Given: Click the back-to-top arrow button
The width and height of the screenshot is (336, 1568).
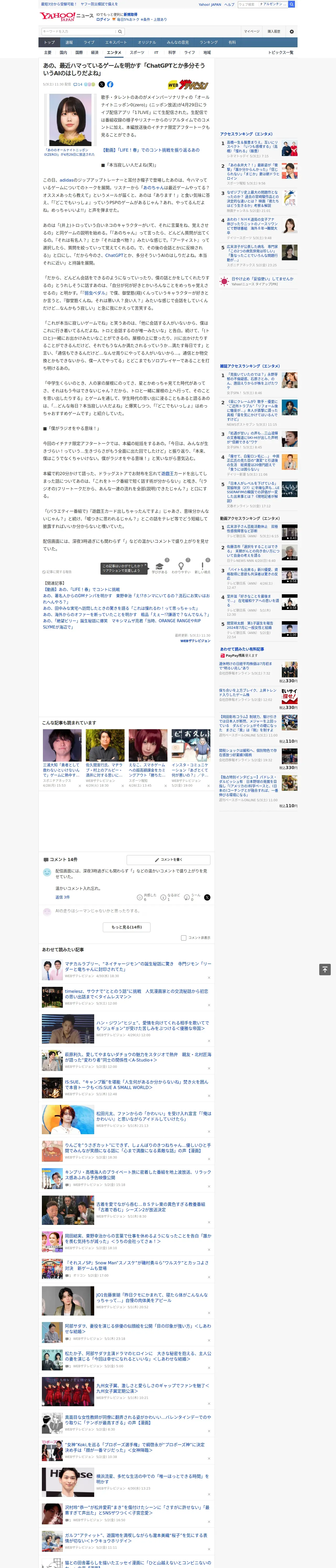Looking at the screenshot, I should pyautogui.click(x=325, y=970).
